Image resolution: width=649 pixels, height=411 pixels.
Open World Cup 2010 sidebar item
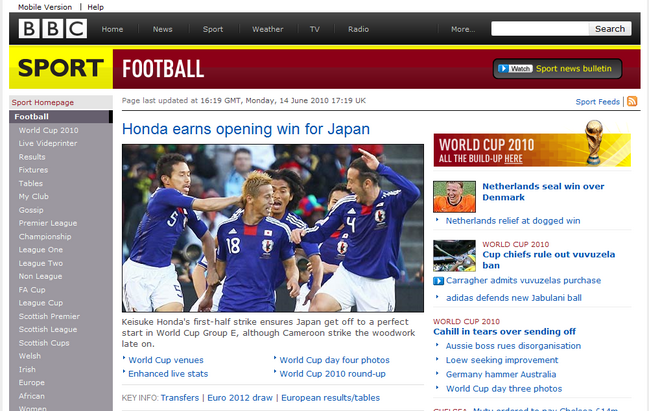pos(48,130)
